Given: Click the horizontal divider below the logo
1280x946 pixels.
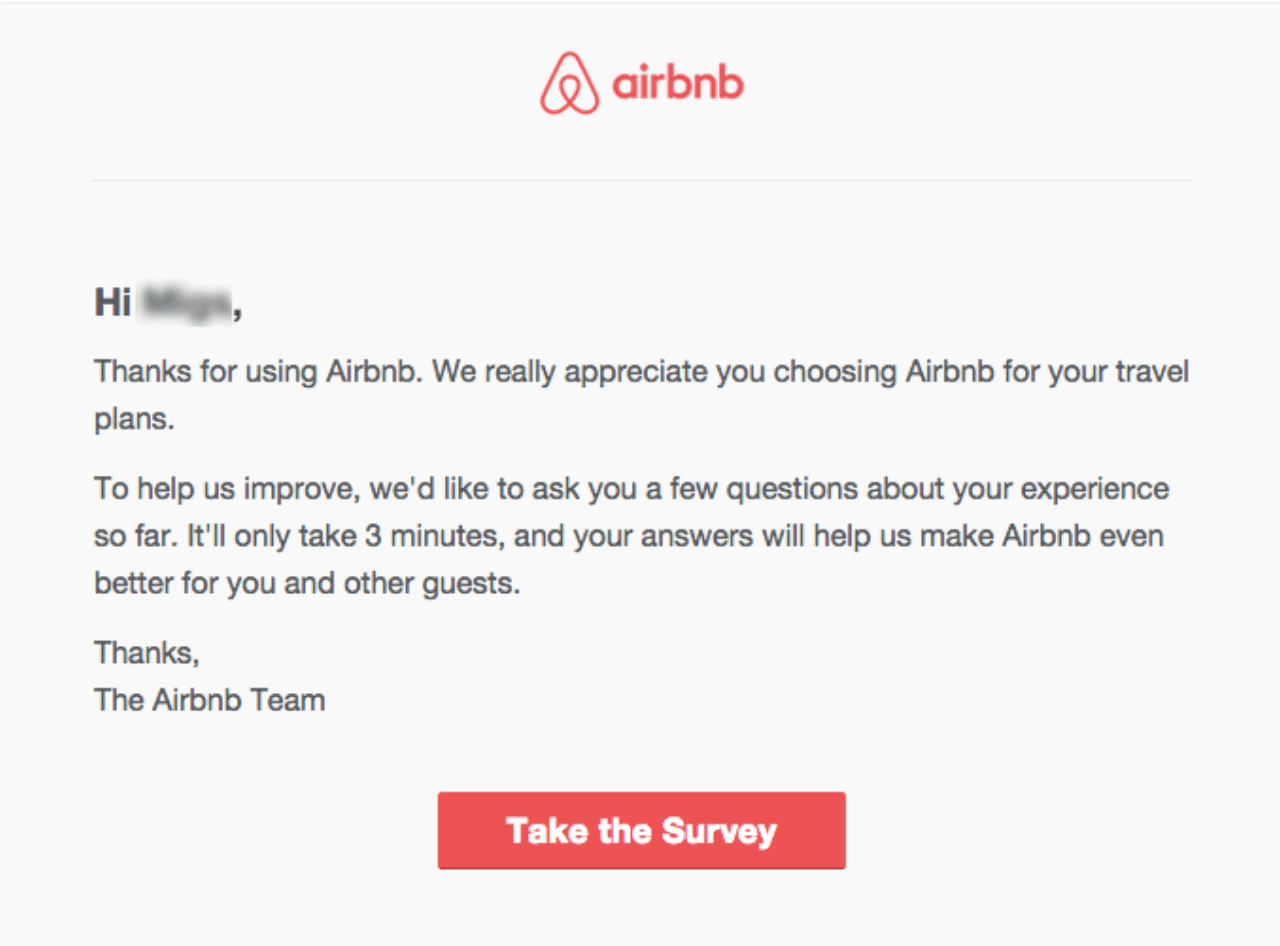Looking at the screenshot, I should pyautogui.click(x=642, y=181).
